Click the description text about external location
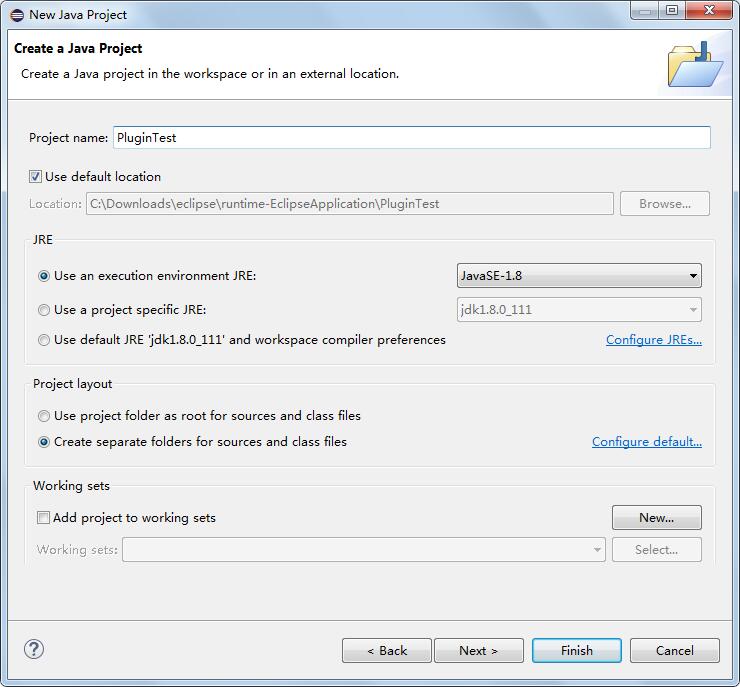This screenshot has width=740, height=687. pyautogui.click(x=210, y=74)
